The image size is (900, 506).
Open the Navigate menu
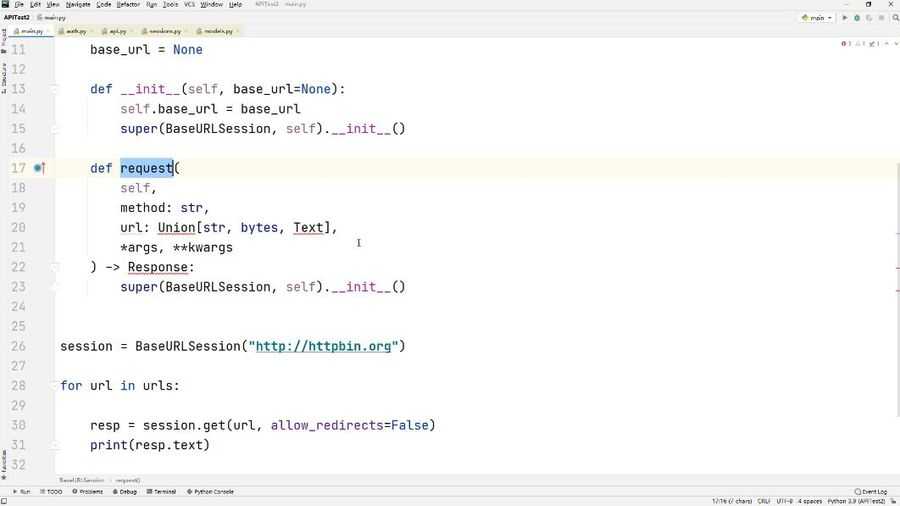pyautogui.click(x=78, y=4)
